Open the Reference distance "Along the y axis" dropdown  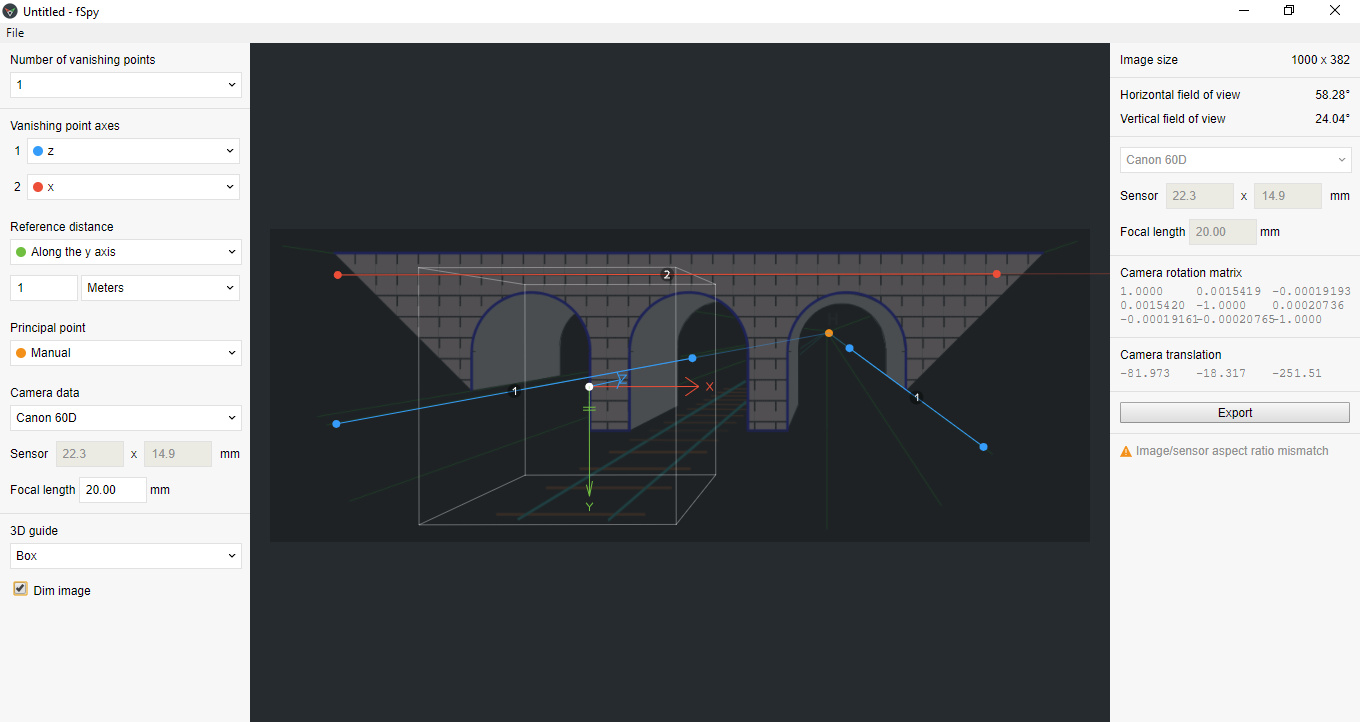point(126,252)
